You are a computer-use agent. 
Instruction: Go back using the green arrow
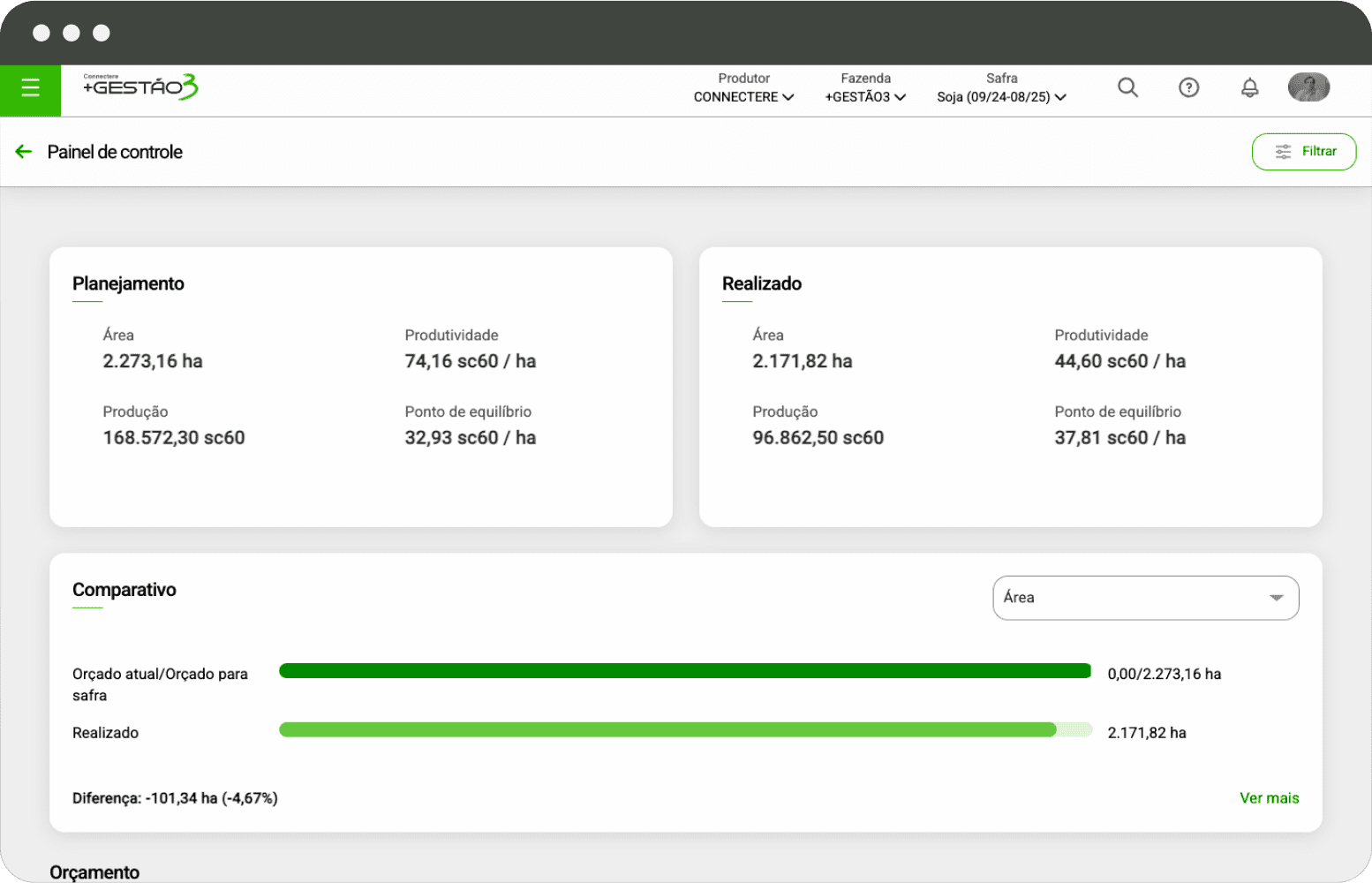pos(24,152)
